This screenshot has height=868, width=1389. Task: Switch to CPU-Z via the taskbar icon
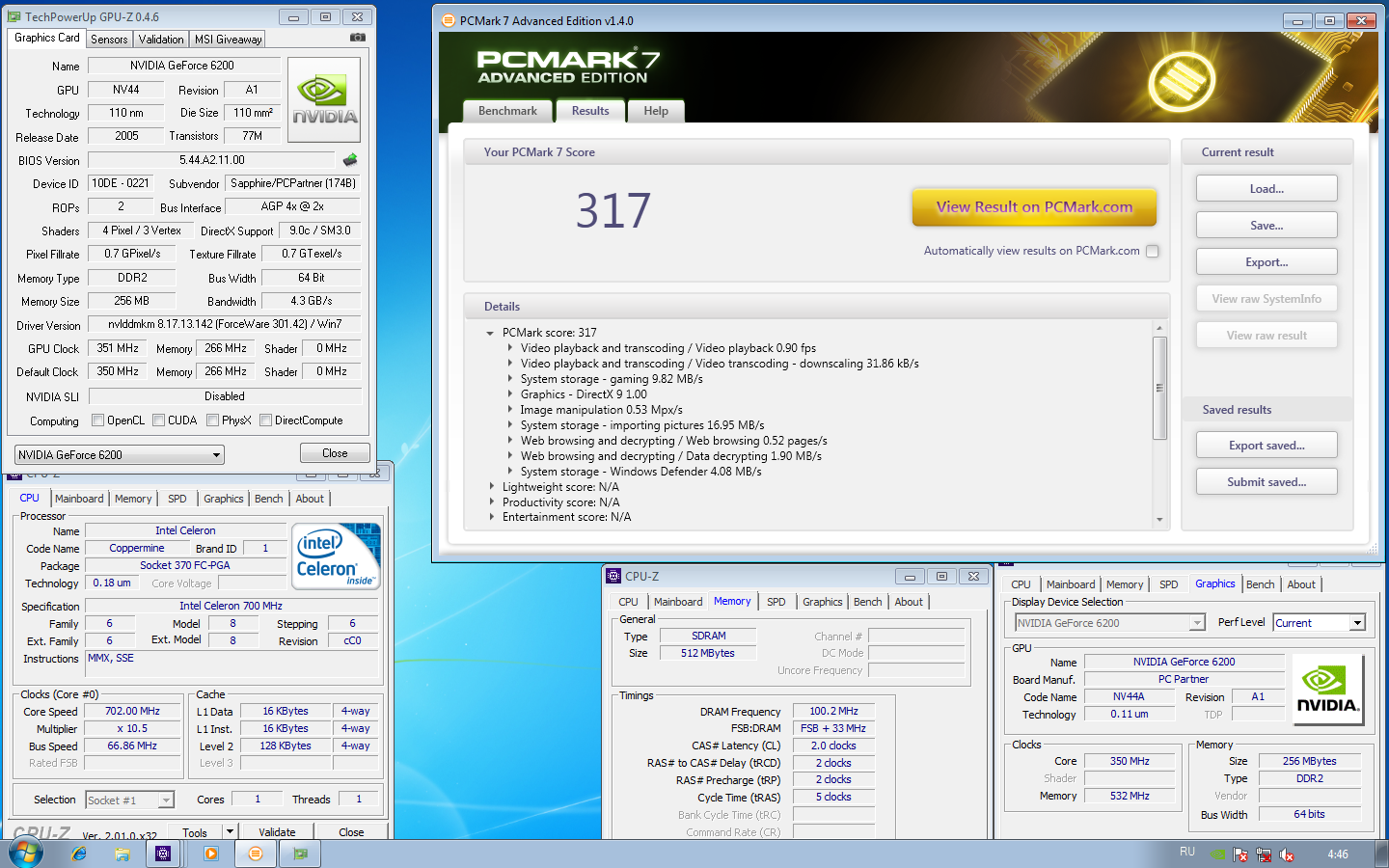[163, 854]
